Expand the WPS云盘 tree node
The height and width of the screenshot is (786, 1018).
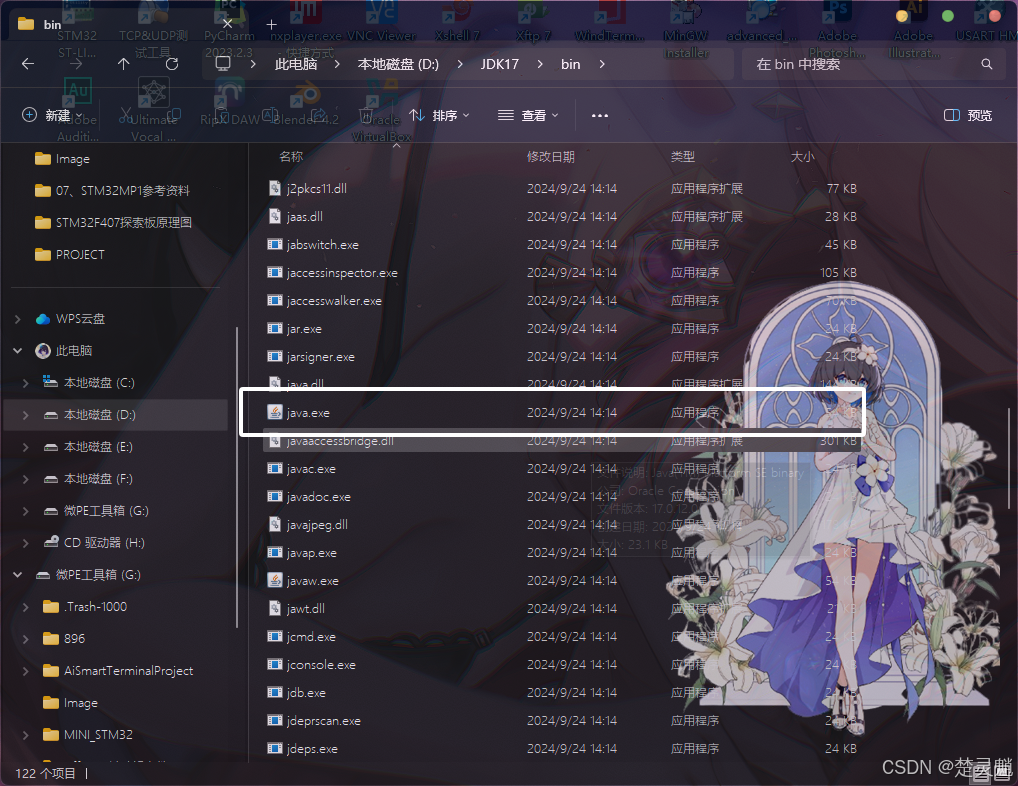tap(18, 319)
